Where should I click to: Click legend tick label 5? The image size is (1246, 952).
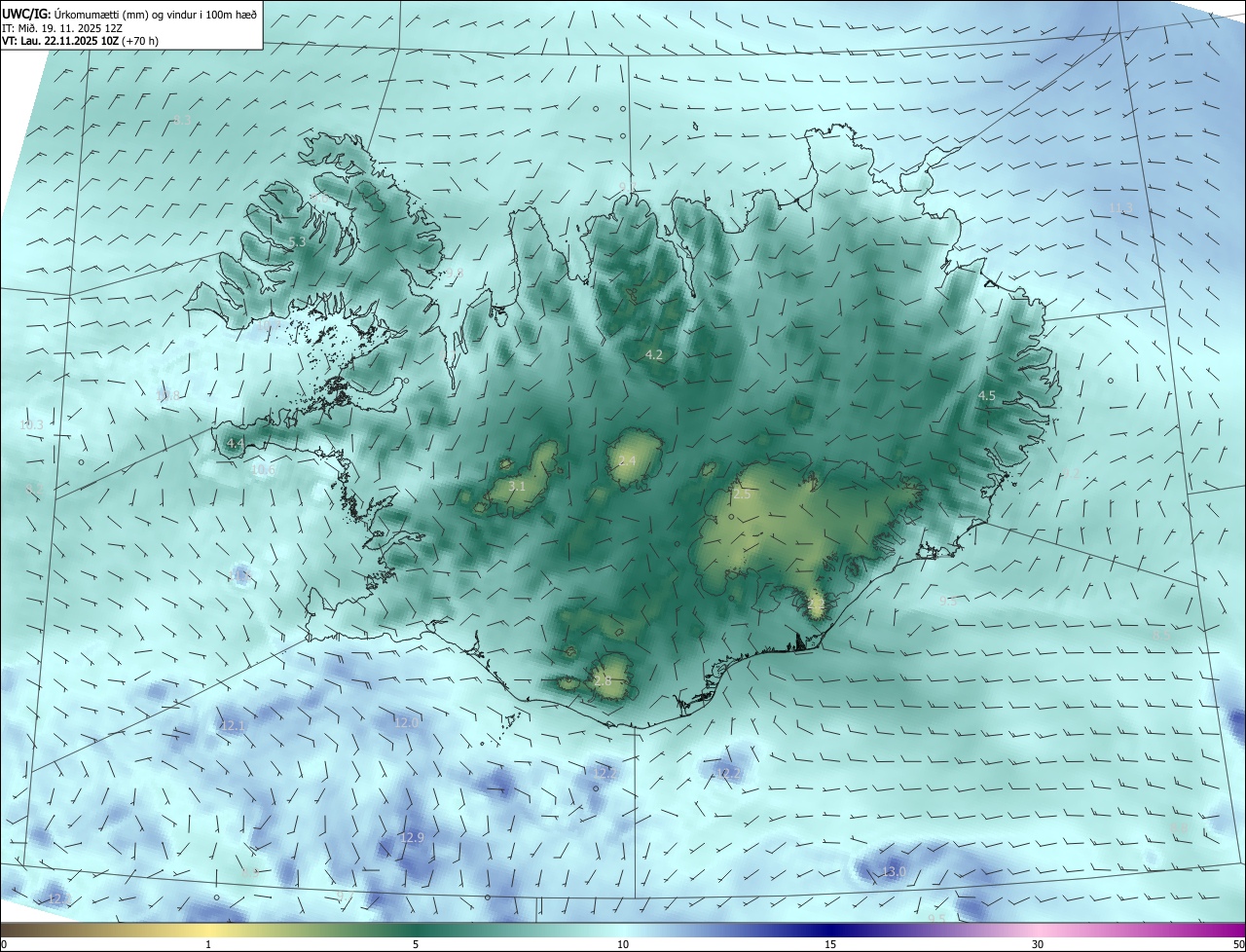[x=416, y=944]
